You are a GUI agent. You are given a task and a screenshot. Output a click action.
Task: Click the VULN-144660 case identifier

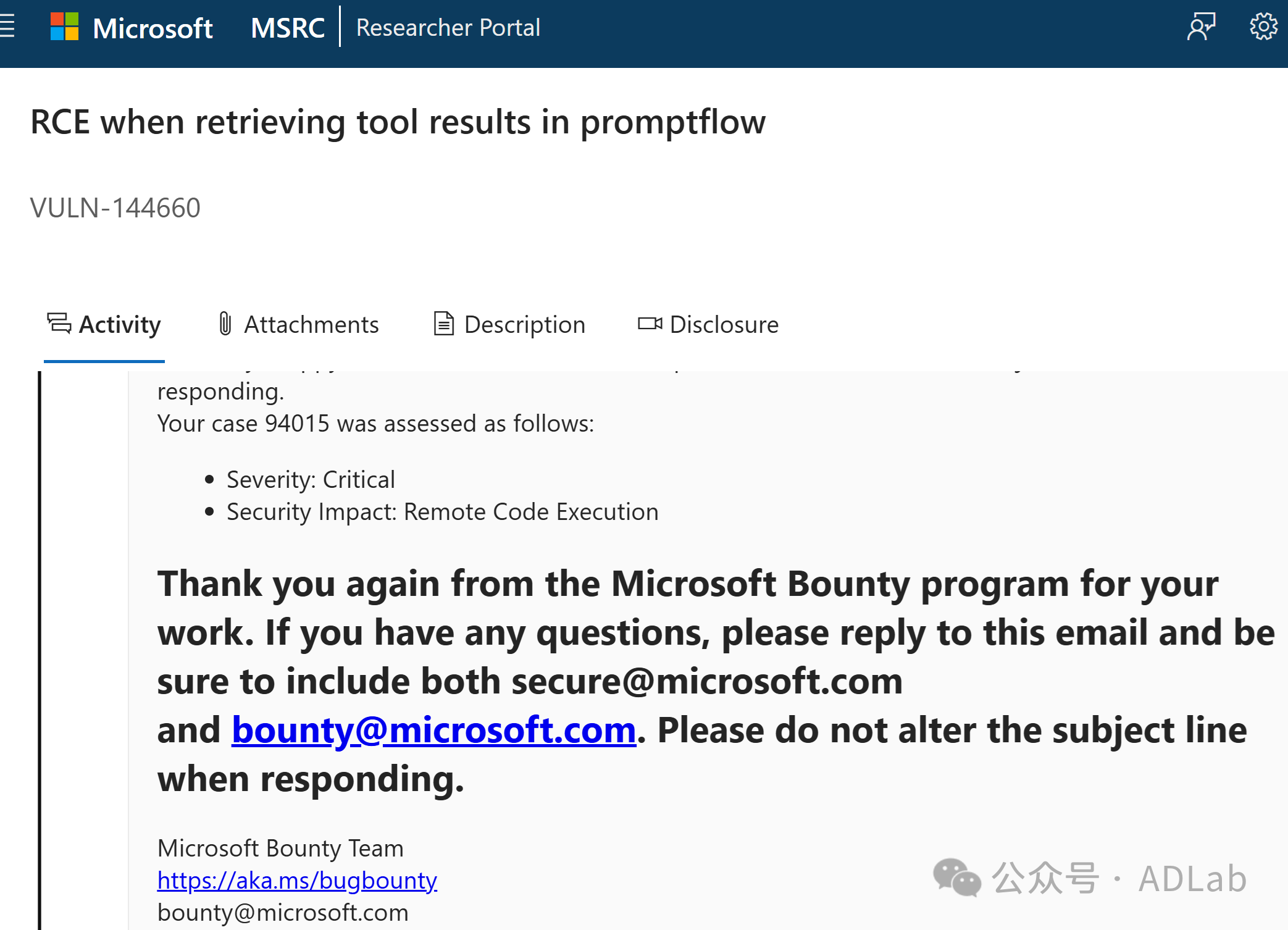[115, 208]
